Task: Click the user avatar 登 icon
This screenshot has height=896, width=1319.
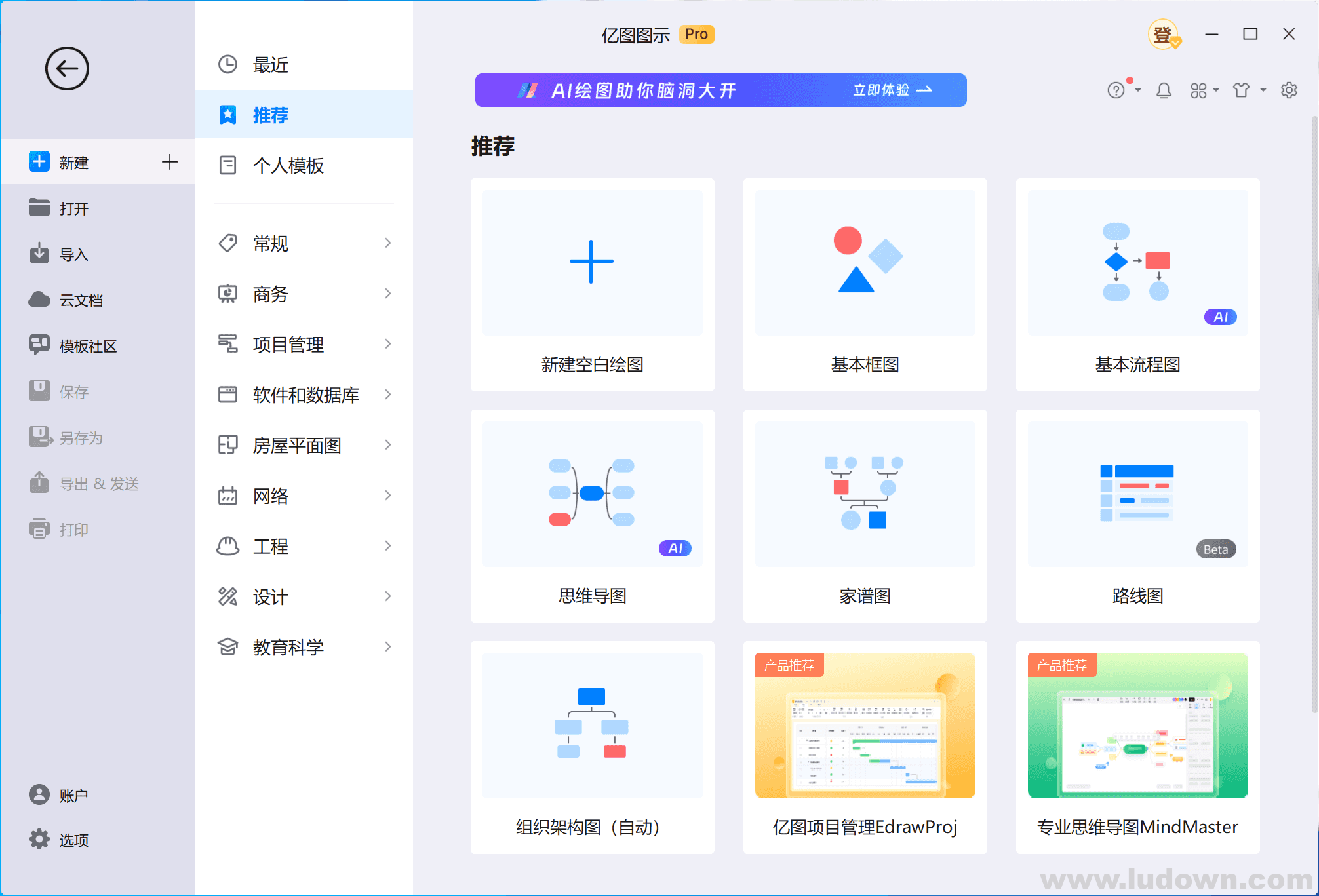Action: [1164, 34]
